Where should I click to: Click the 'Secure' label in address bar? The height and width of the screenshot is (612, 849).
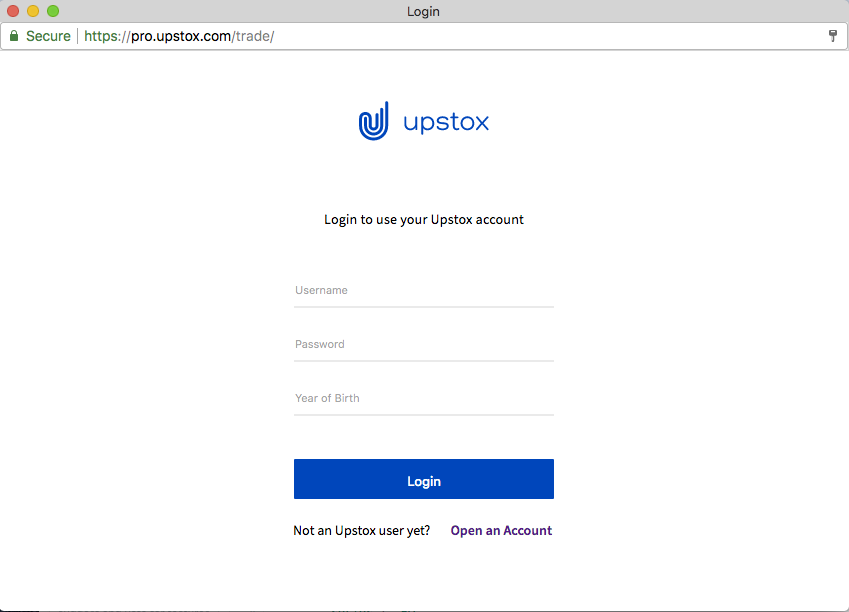pos(48,36)
